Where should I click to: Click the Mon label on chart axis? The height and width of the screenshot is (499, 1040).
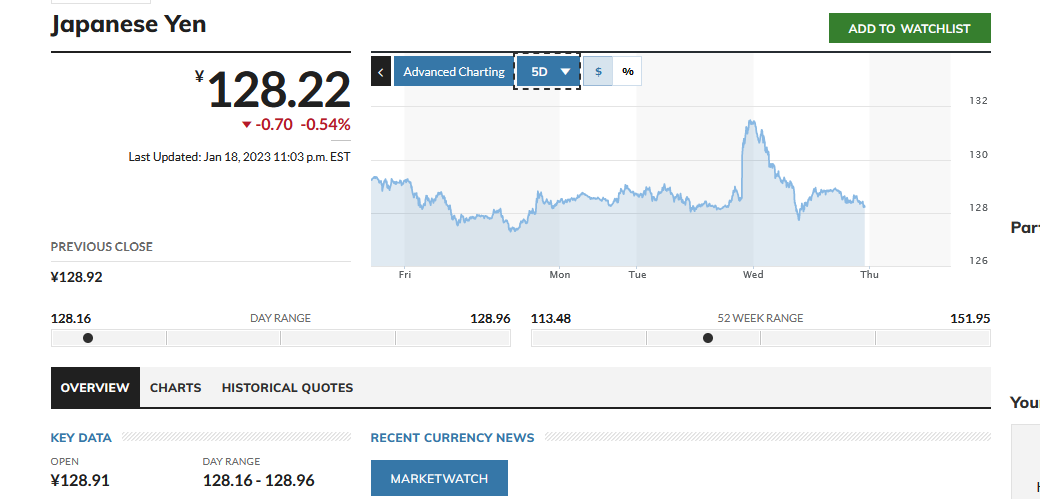coord(560,274)
